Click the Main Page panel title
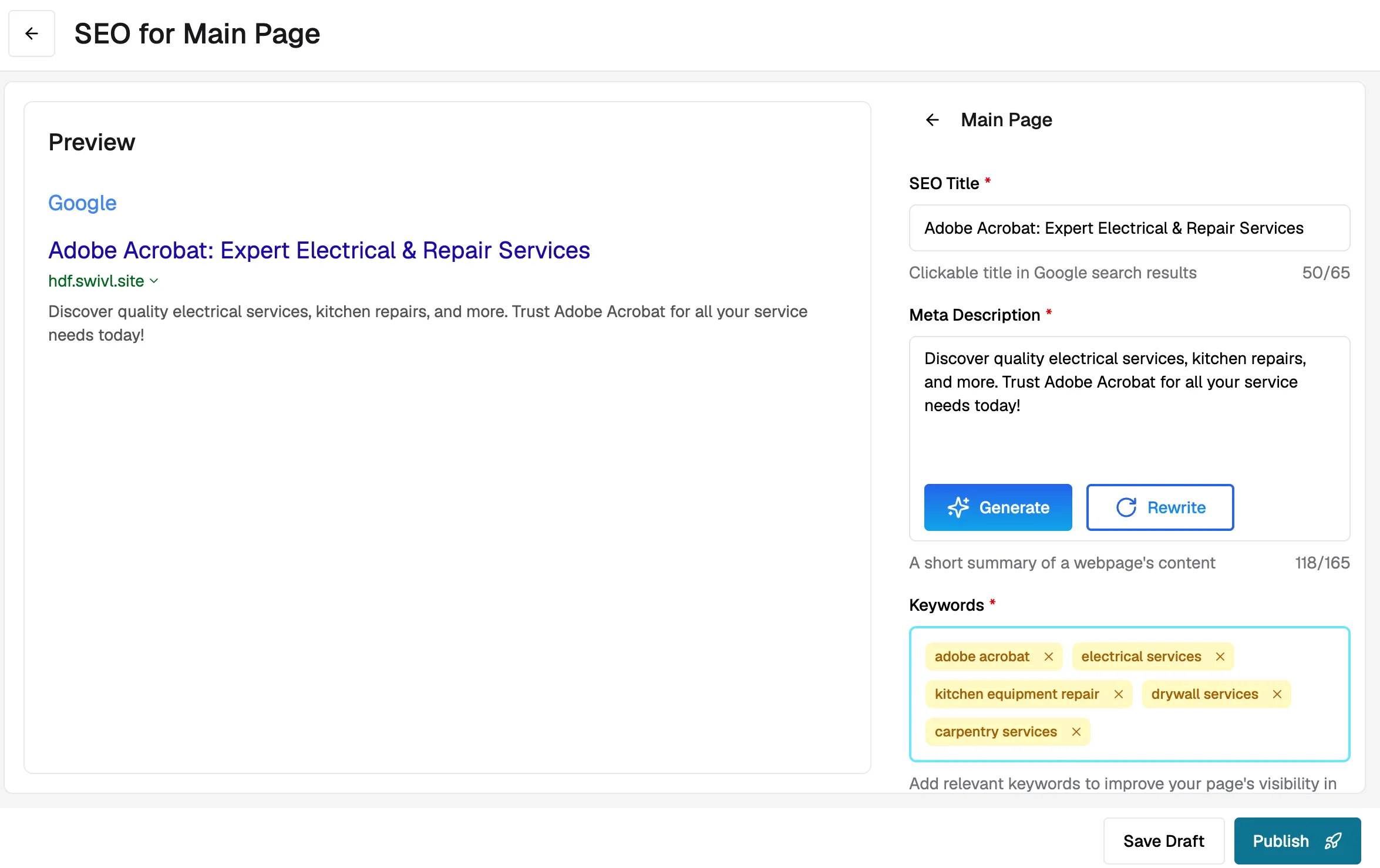Viewport: 1380px width, 868px height. (x=1007, y=120)
